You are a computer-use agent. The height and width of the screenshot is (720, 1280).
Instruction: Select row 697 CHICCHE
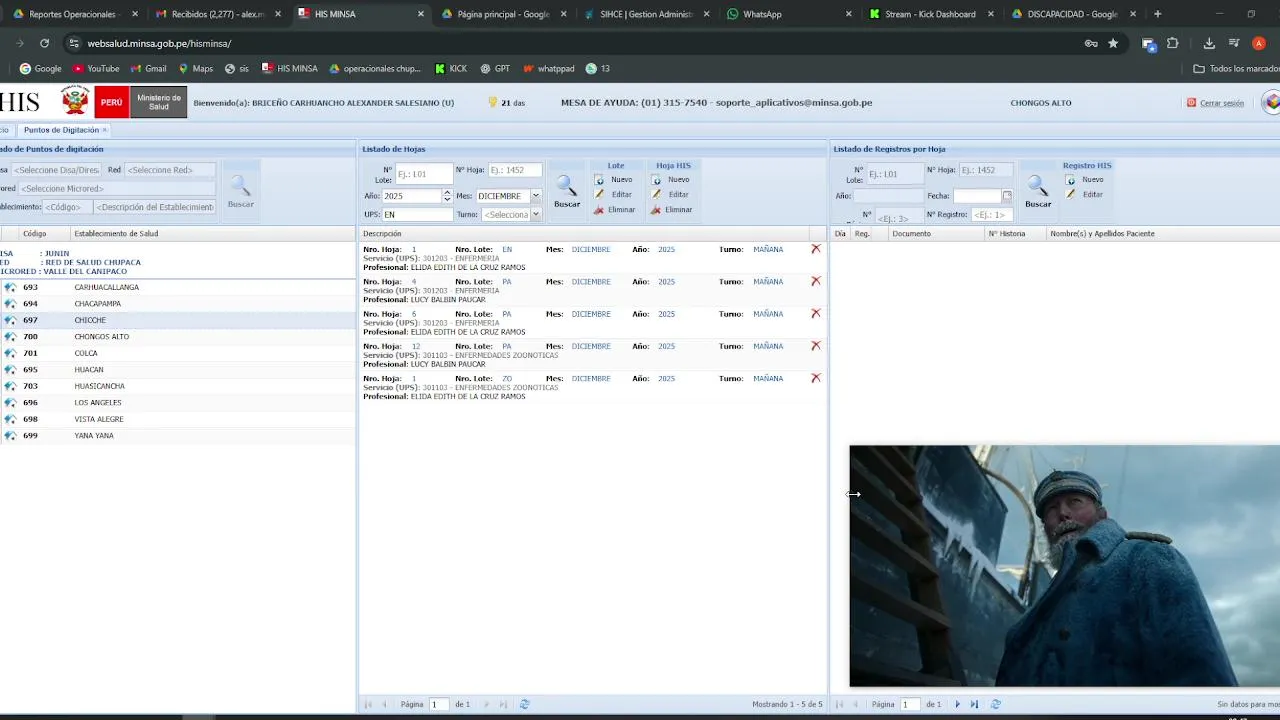click(178, 320)
